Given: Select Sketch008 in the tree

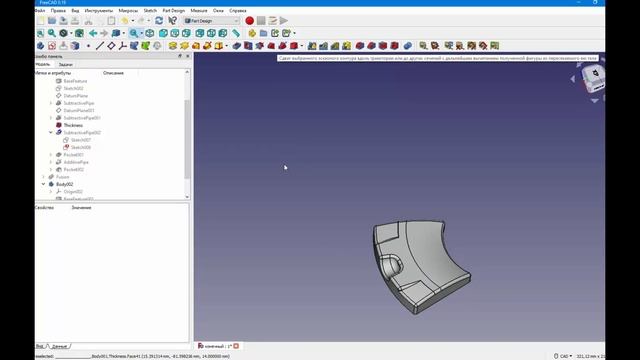Looking at the screenshot, I should (x=81, y=147).
